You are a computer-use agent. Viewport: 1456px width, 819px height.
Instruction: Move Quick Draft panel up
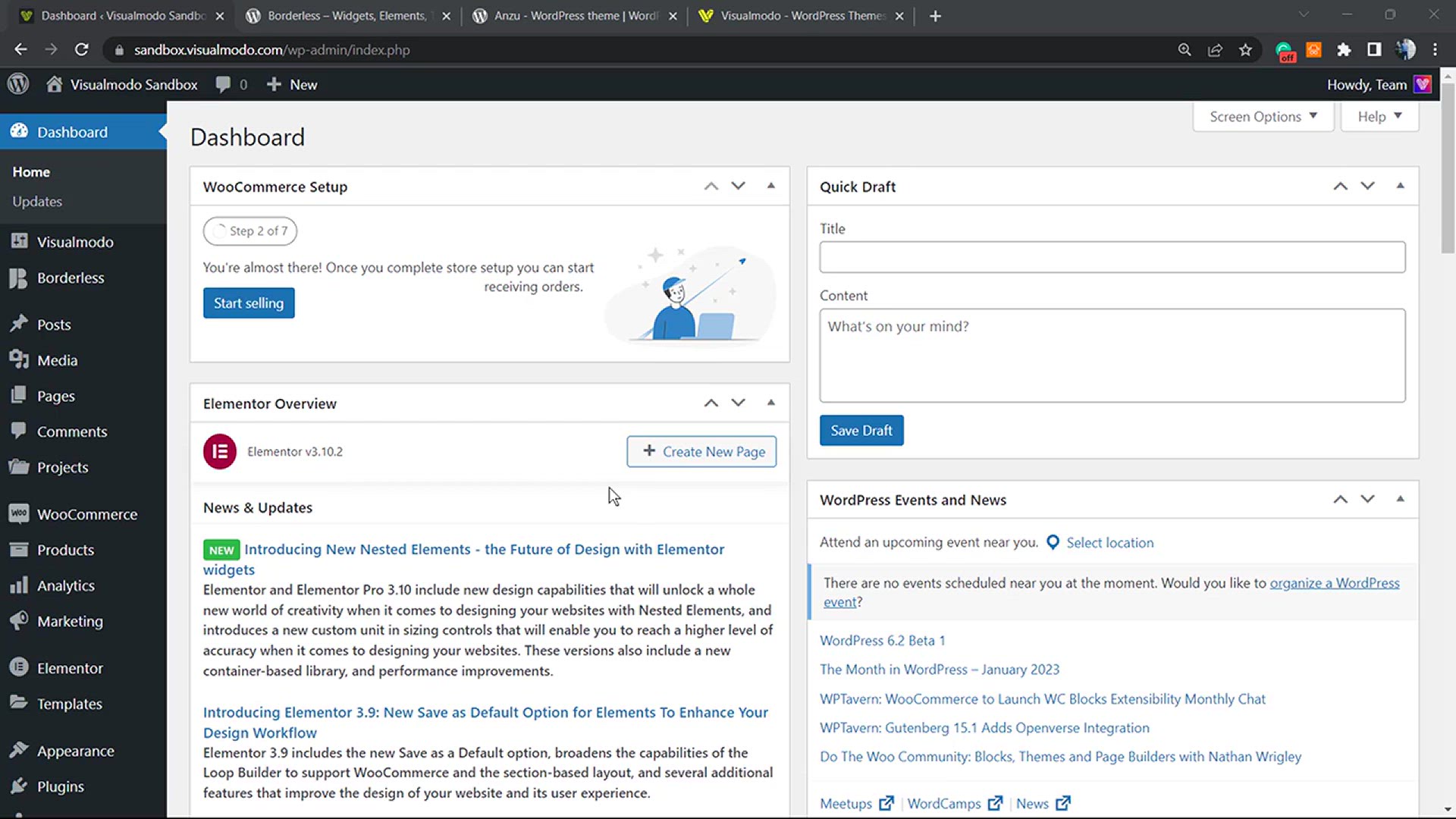pos(1340,186)
